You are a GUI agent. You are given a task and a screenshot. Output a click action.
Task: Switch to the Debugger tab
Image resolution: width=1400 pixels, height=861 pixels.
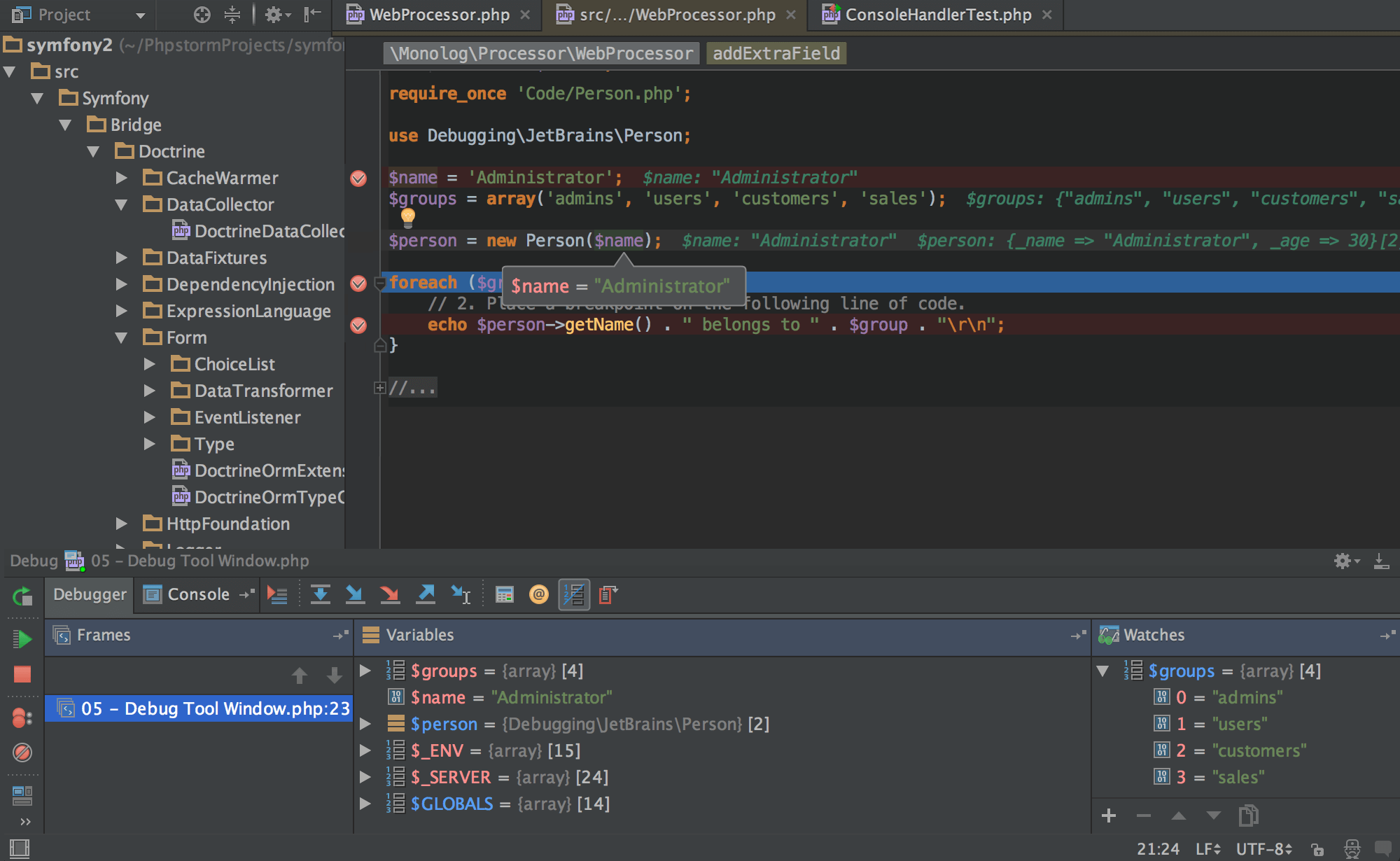[89, 593]
